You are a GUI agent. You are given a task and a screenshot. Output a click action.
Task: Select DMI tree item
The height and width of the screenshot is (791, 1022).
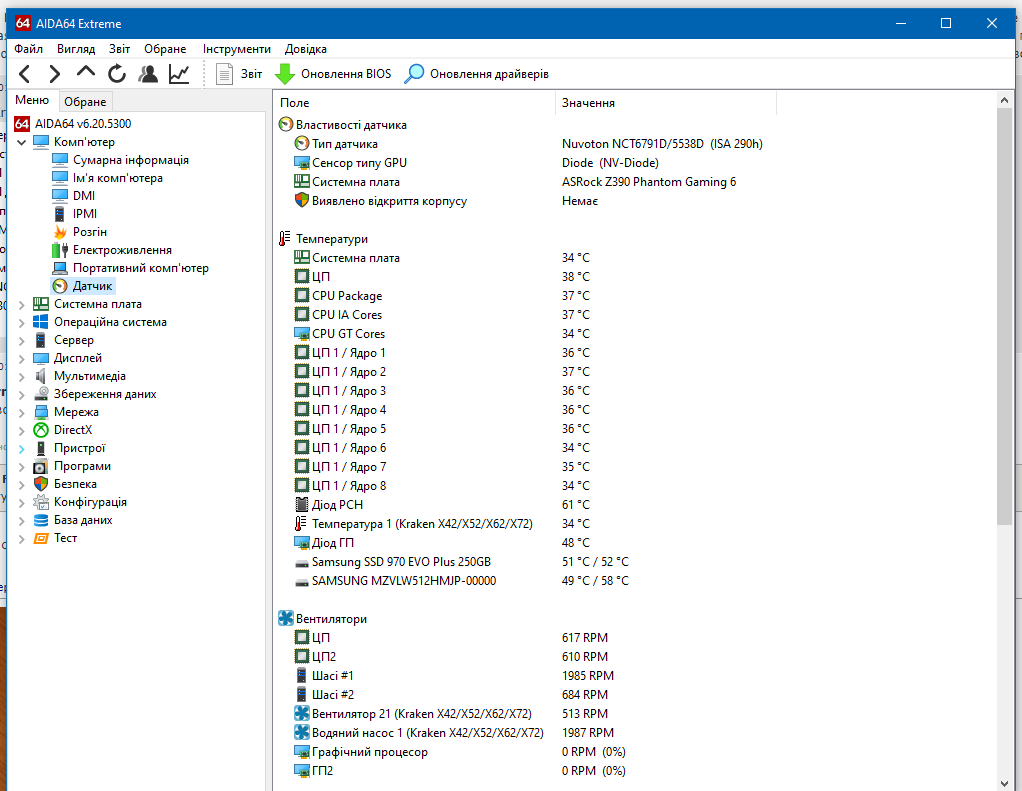click(84, 195)
